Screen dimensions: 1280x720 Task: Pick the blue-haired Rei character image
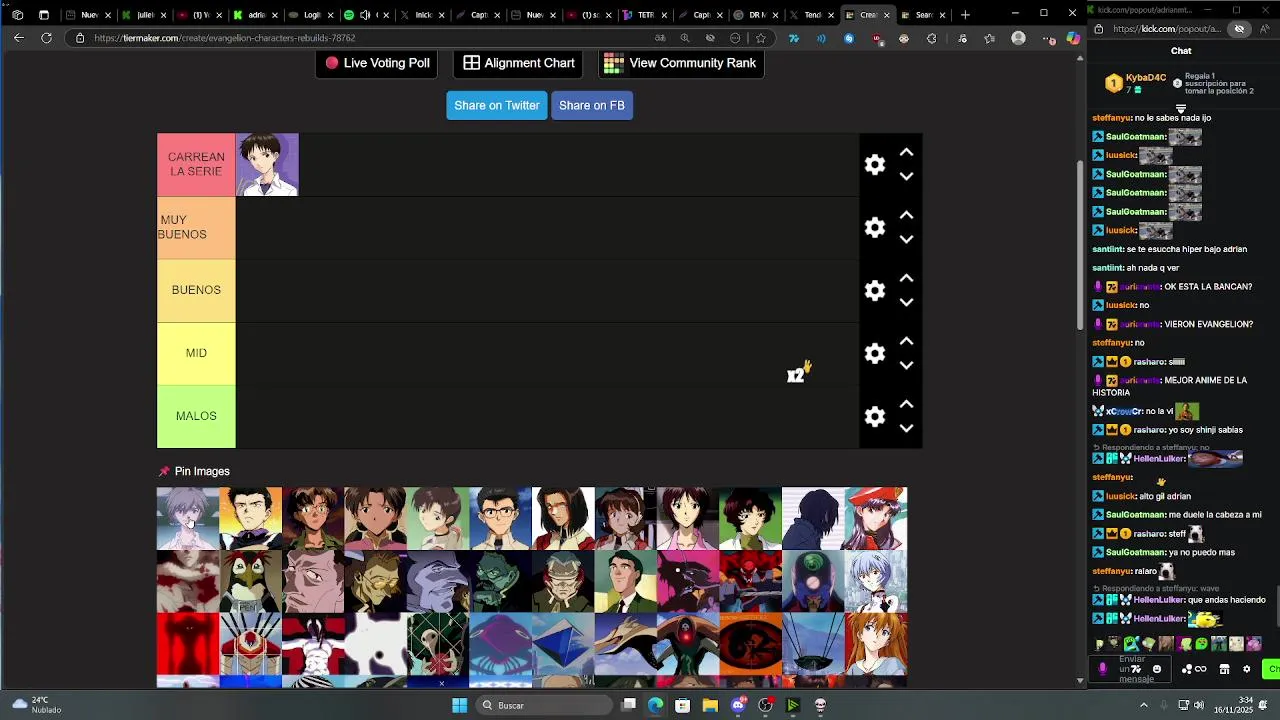point(876,581)
